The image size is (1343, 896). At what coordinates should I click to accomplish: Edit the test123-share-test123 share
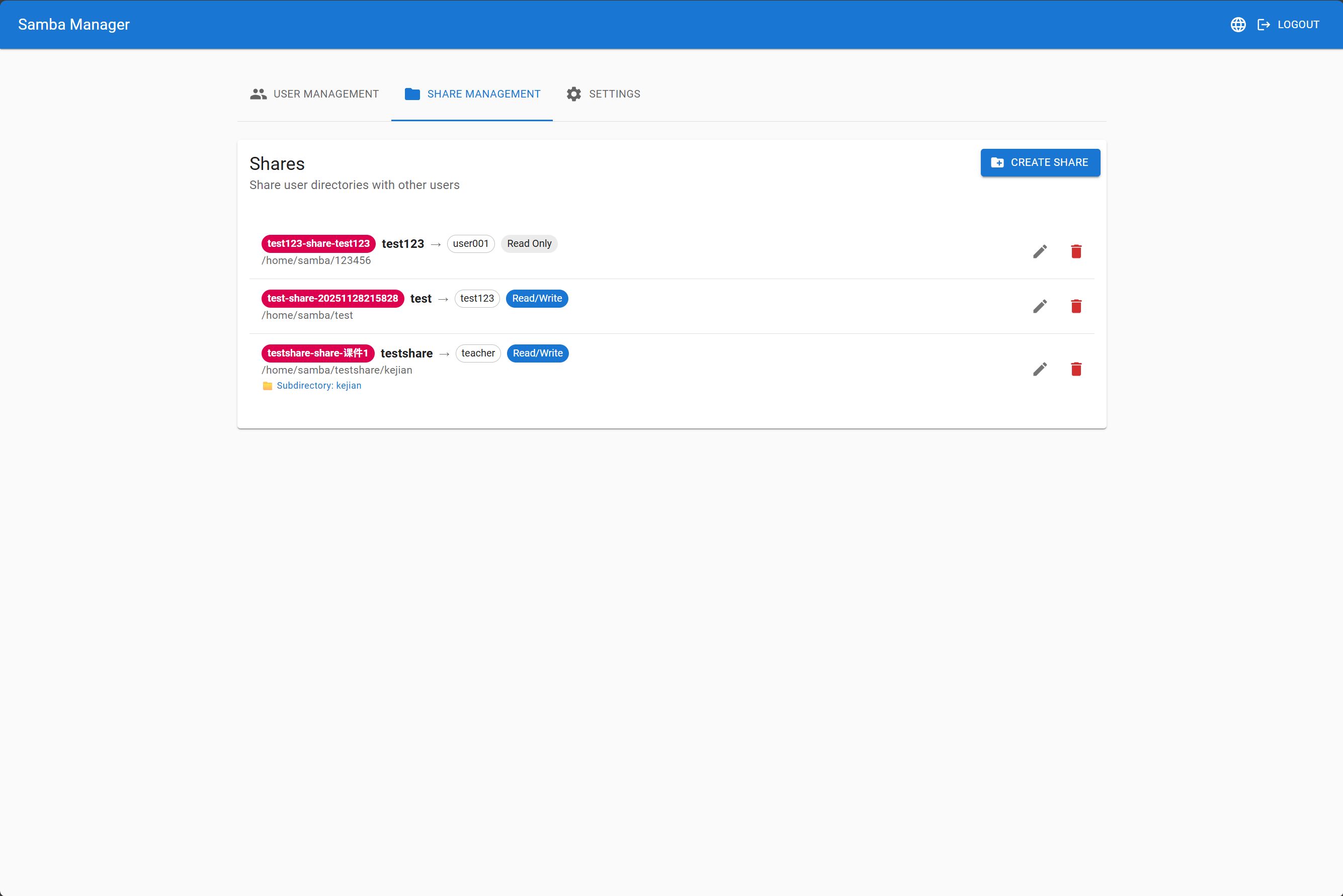[1040, 251]
